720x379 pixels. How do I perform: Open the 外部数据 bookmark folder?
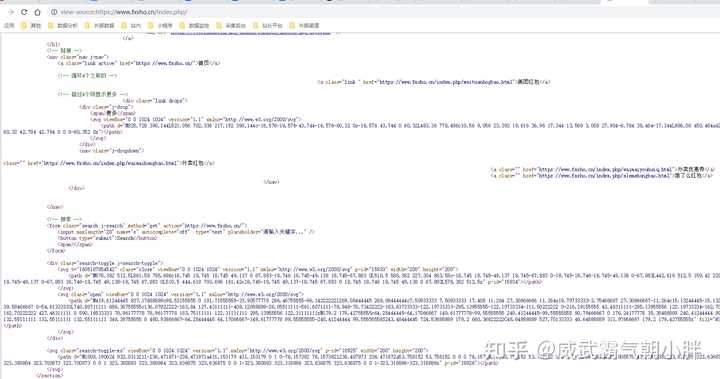[99, 26]
